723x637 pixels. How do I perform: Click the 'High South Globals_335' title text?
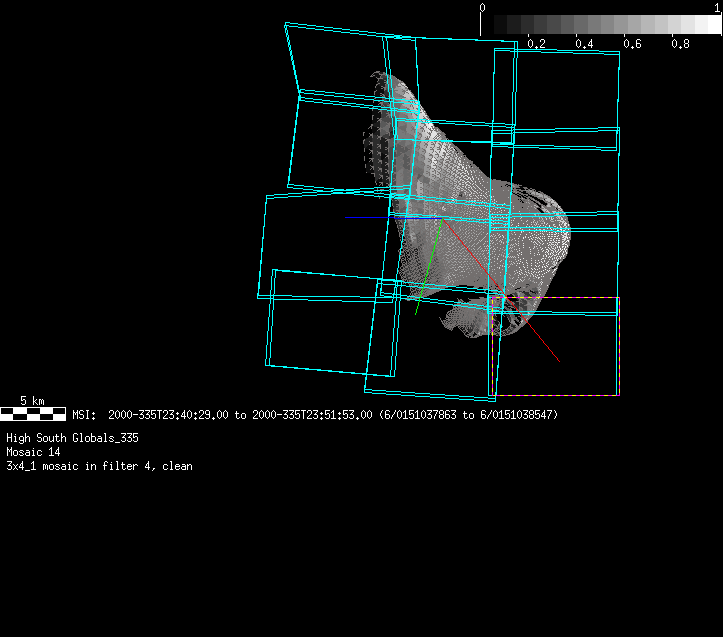(x=72, y=438)
